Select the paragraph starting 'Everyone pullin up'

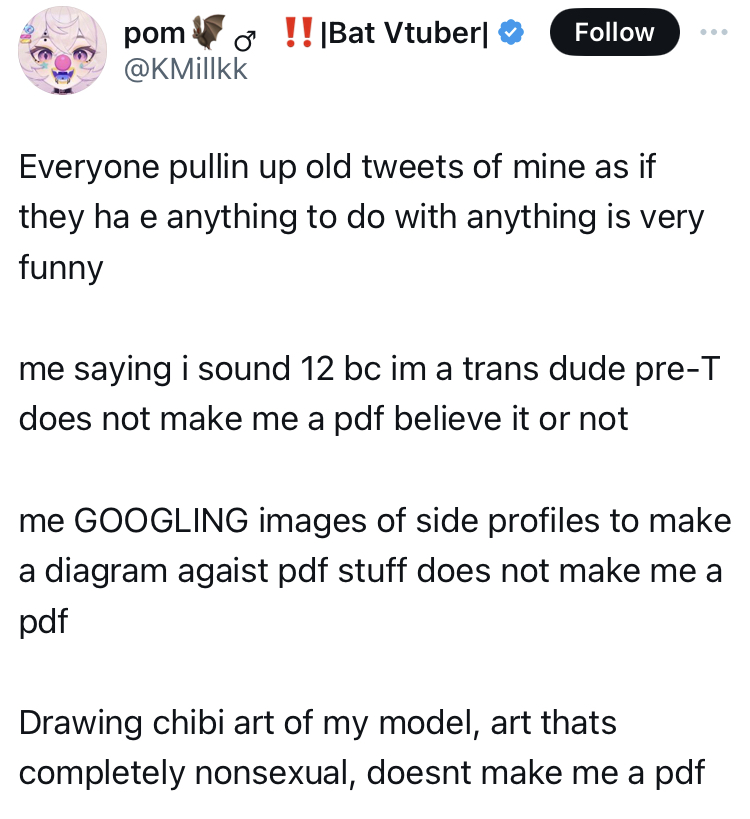point(361,217)
